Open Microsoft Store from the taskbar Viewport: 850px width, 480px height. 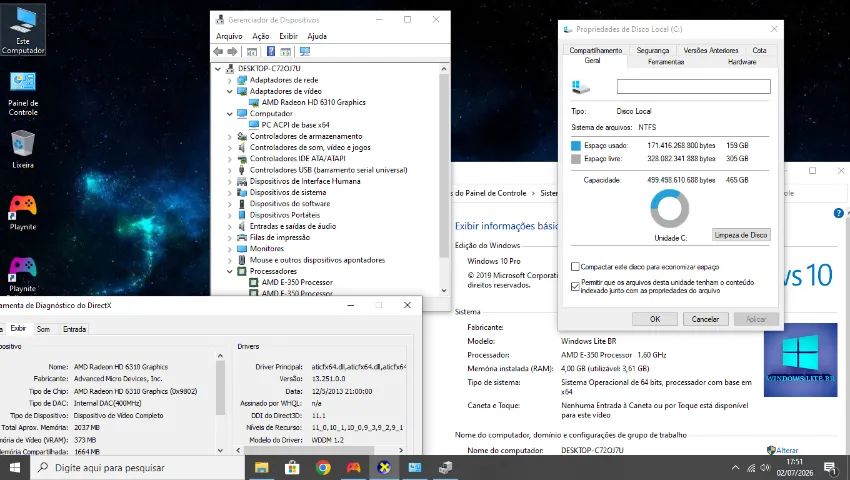click(292, 468)
